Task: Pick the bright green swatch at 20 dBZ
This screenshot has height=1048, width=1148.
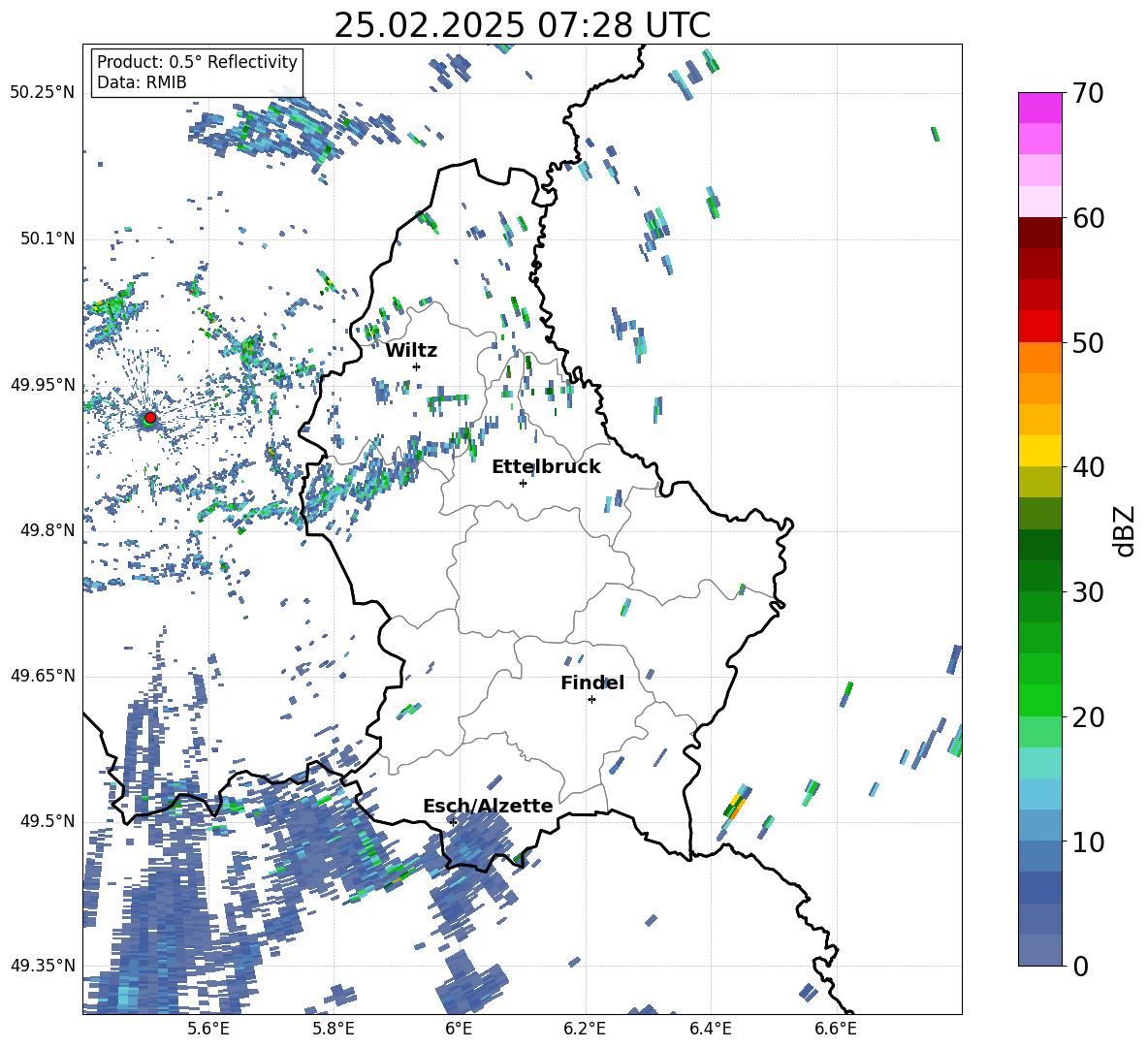Action: pos(1039,701)
